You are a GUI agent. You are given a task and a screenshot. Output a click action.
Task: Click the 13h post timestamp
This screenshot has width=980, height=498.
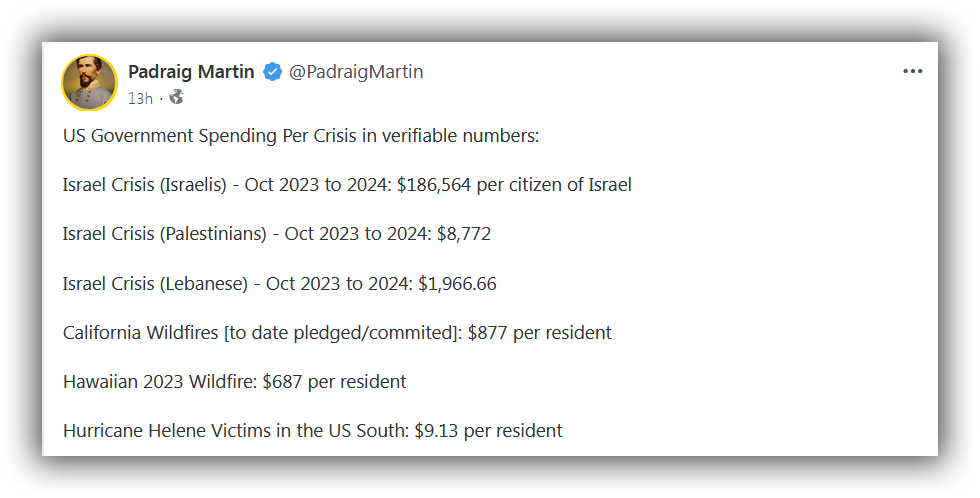point(140,98)
